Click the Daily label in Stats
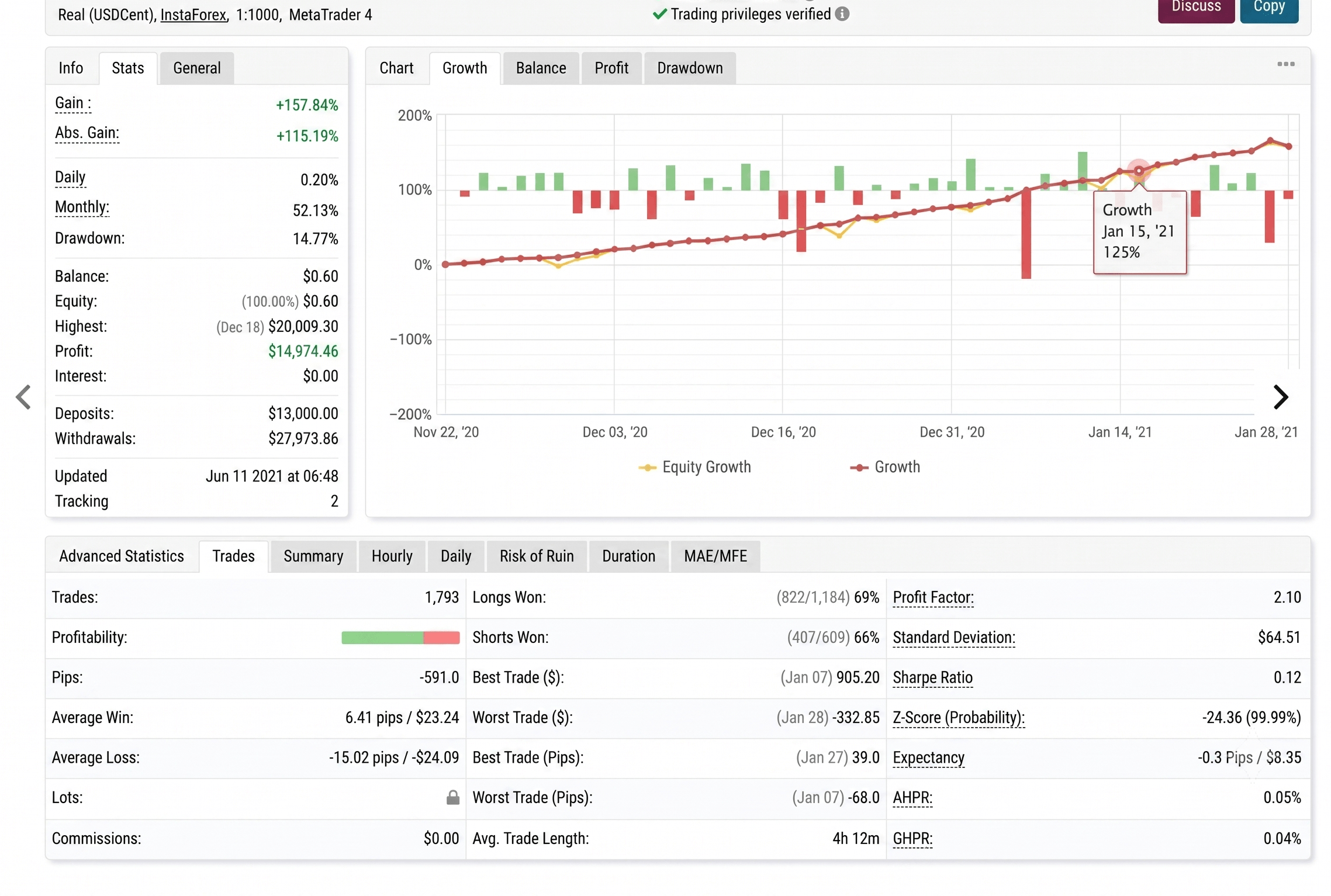1331x896 pixels. click(70, 178)
